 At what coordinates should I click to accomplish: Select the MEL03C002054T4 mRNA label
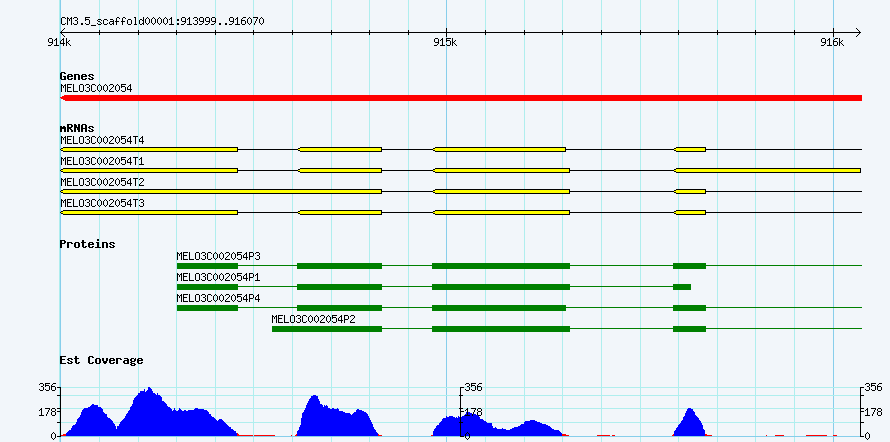[x=102, y=140]
